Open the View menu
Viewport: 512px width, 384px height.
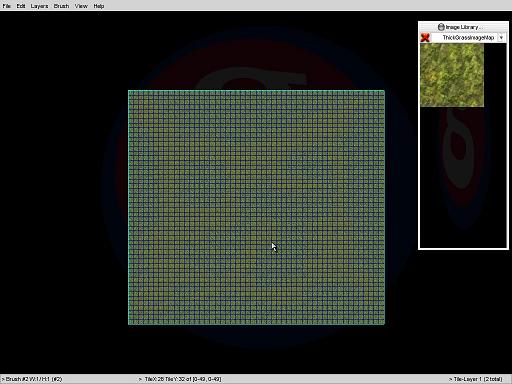[x=81, y=6]
